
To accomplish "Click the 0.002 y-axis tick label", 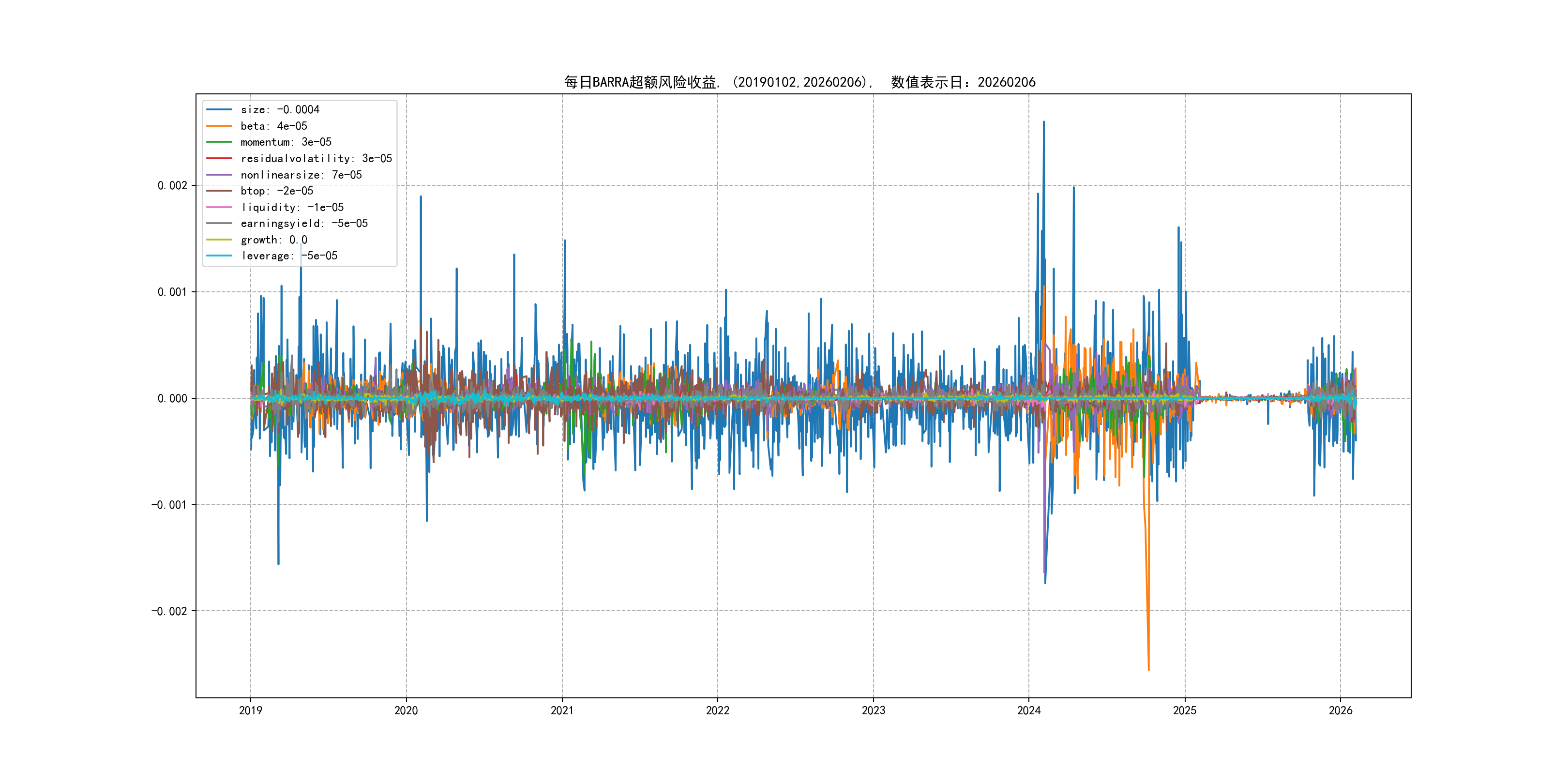I will 172,186.
